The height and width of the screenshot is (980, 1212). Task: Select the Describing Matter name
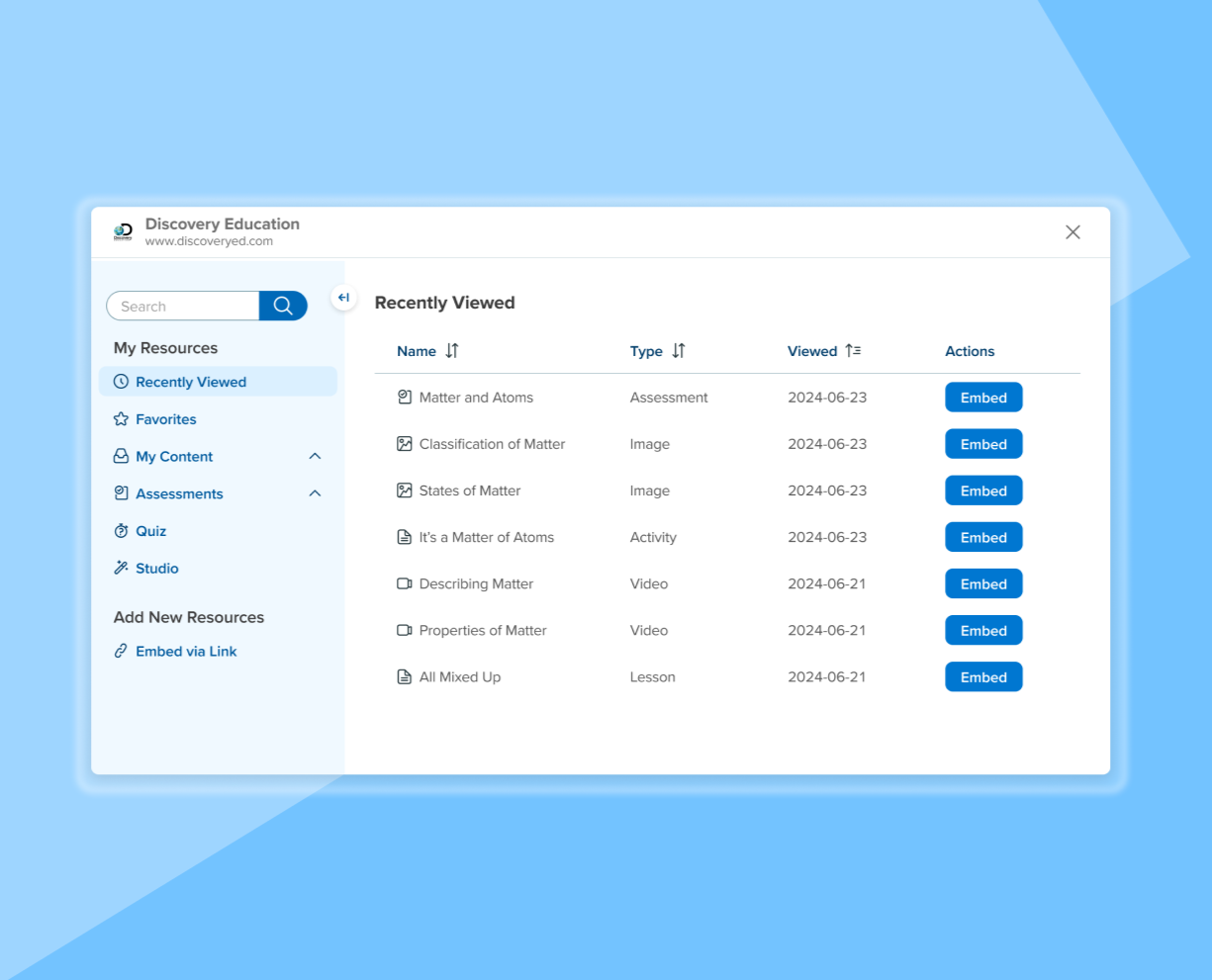(476, 583)
